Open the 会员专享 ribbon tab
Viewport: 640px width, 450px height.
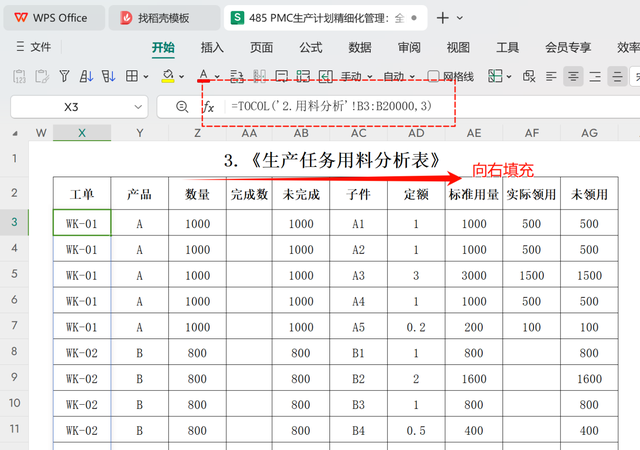pos(568,47)
